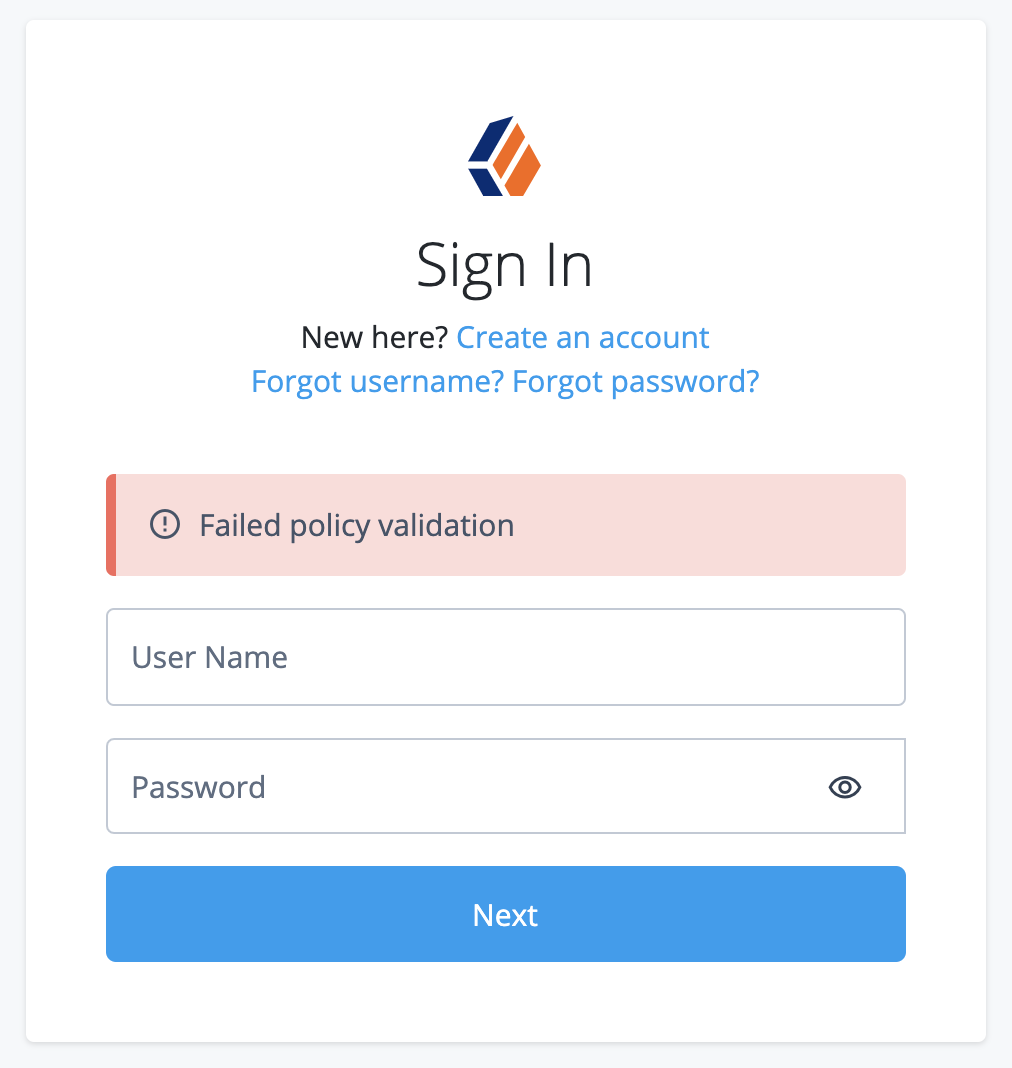Click the Sign In heading
The image size is (1012, 1068).
pos(505,266)
